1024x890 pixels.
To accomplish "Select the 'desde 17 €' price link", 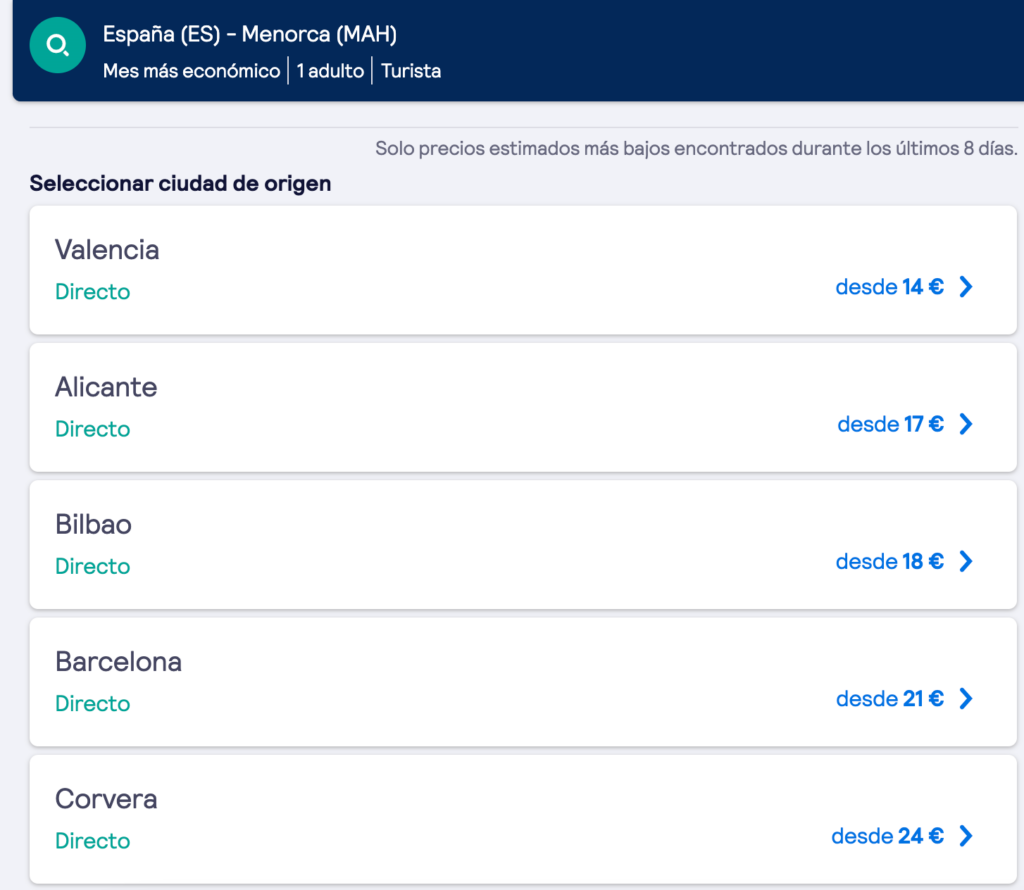I will (x=890, y=424).
